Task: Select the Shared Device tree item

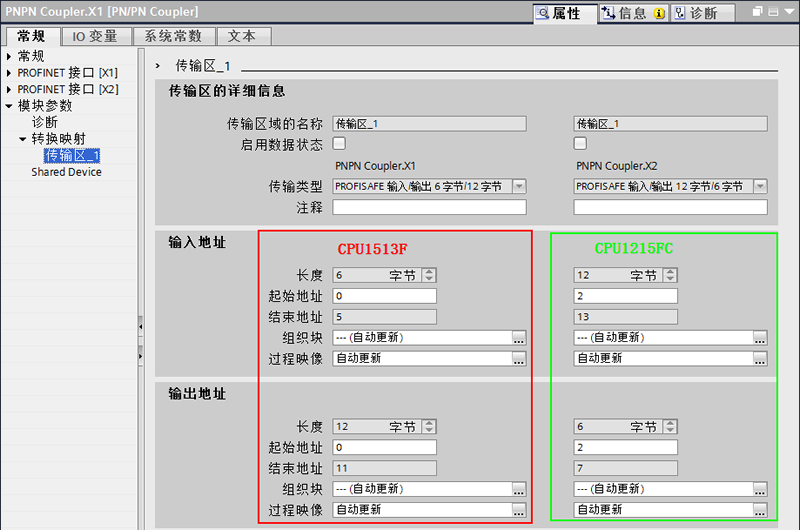Action: (x=66, y=172)
